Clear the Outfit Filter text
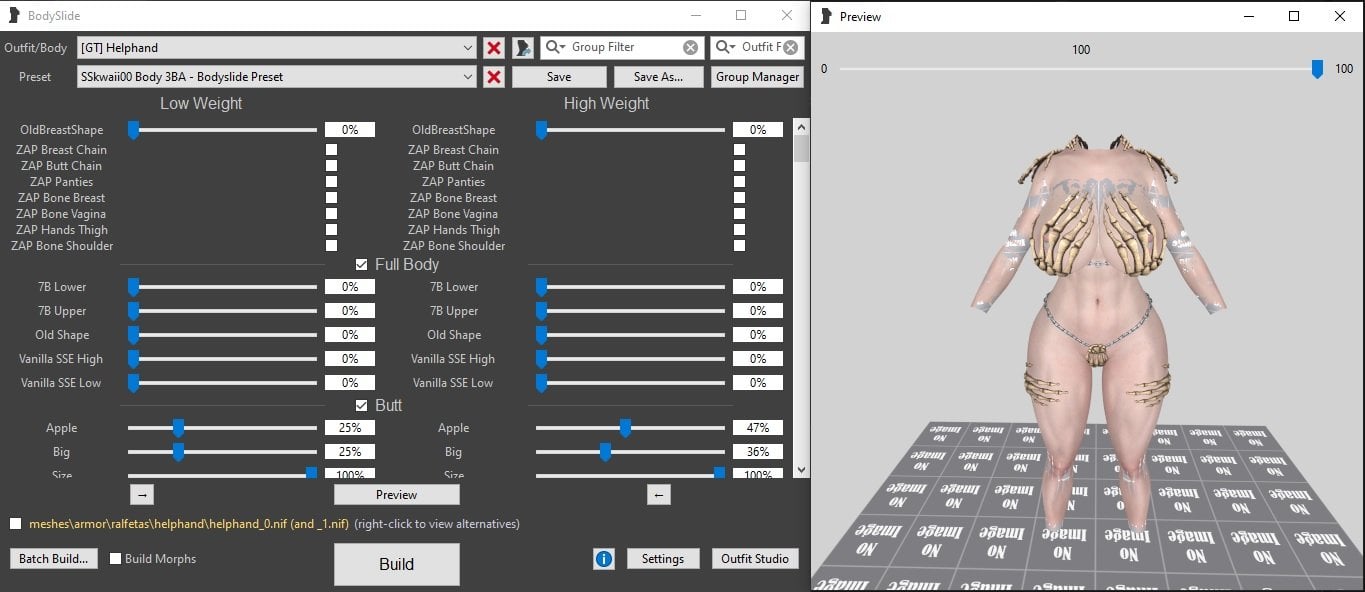The width and height of the screenshot is (1365, 592). click(792, 47)
